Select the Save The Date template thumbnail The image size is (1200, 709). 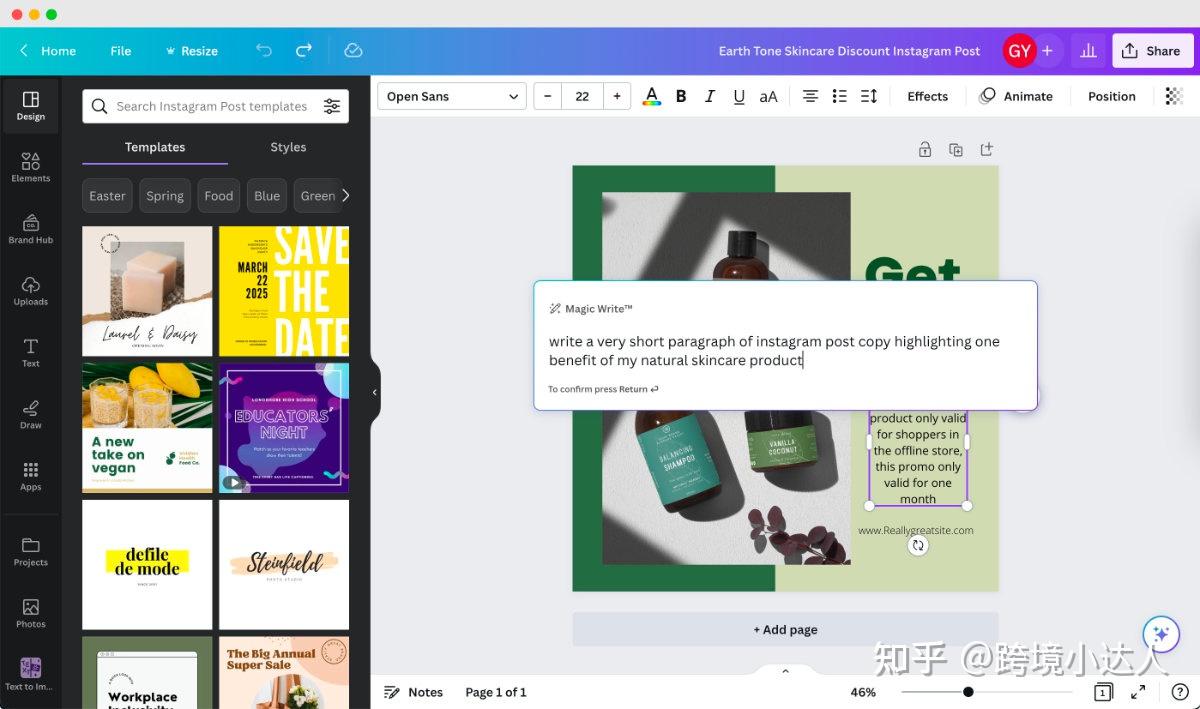(x=283, y=290)
